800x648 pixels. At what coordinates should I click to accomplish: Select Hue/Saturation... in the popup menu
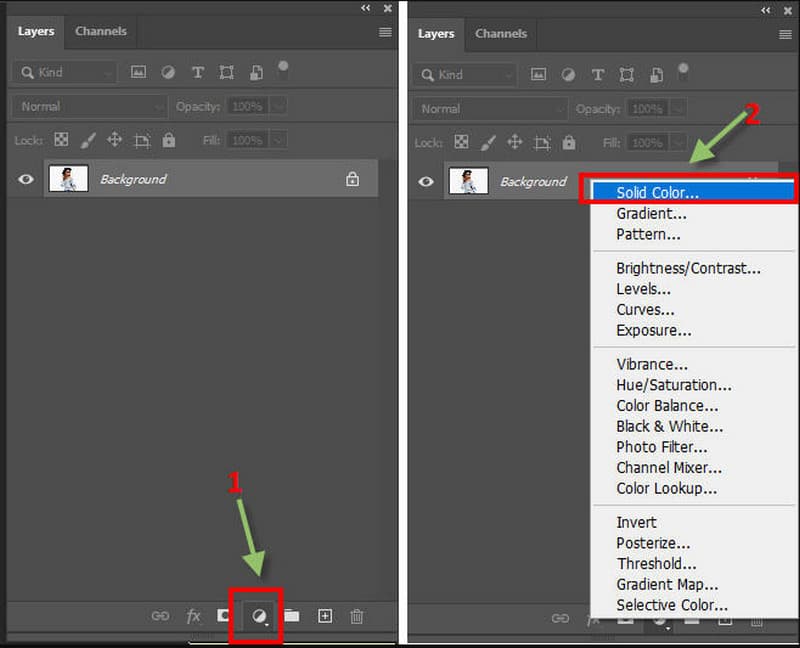click(673, 385)
